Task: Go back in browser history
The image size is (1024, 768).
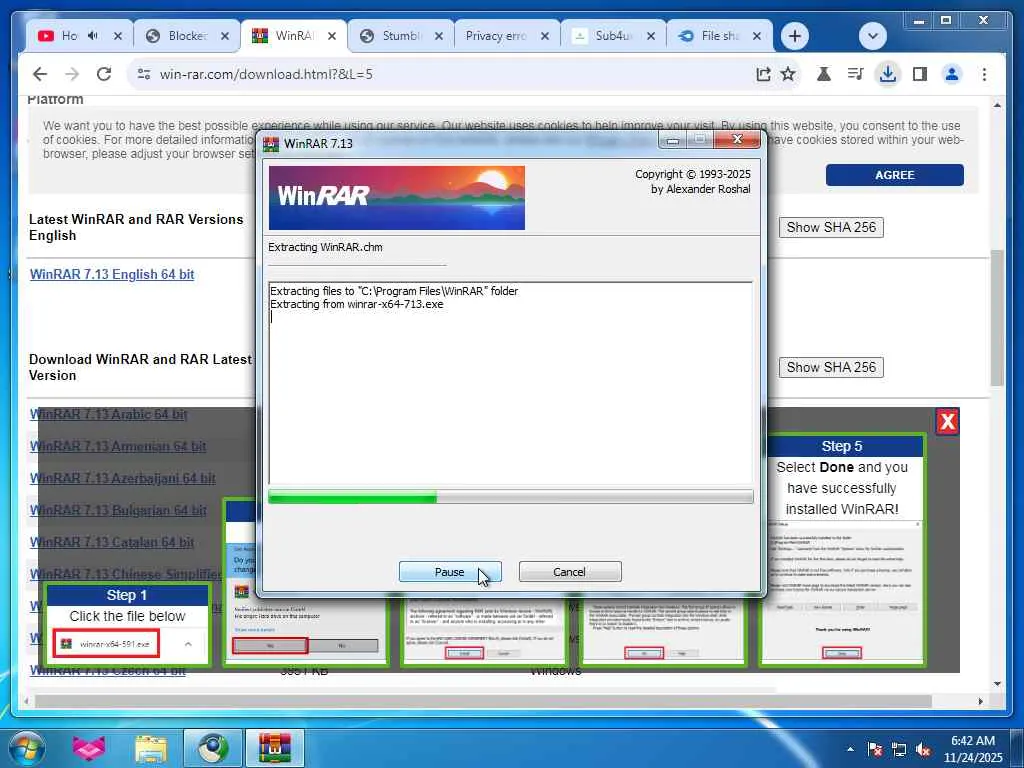Action: 40,74
